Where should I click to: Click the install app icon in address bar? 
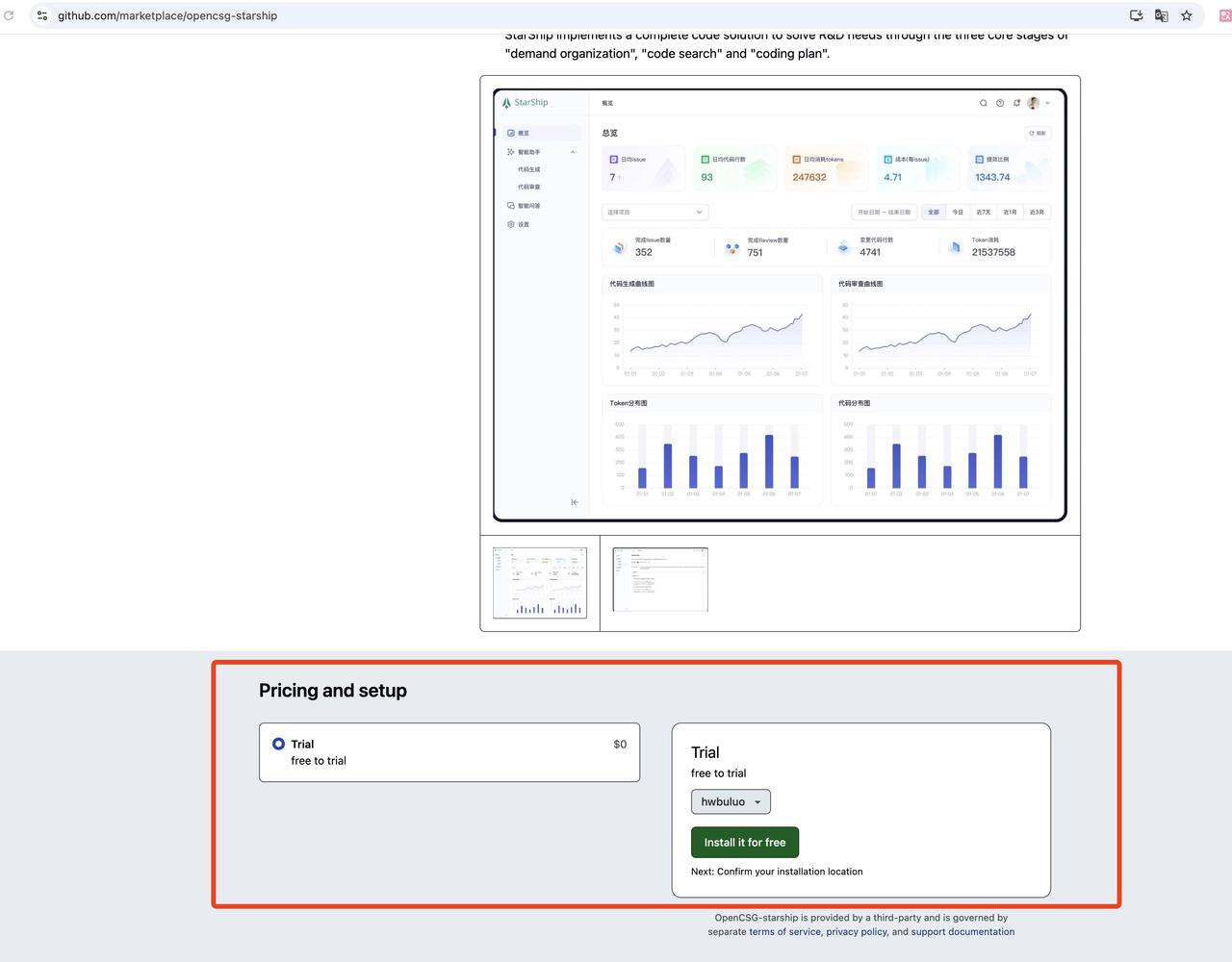[1136, 15]
